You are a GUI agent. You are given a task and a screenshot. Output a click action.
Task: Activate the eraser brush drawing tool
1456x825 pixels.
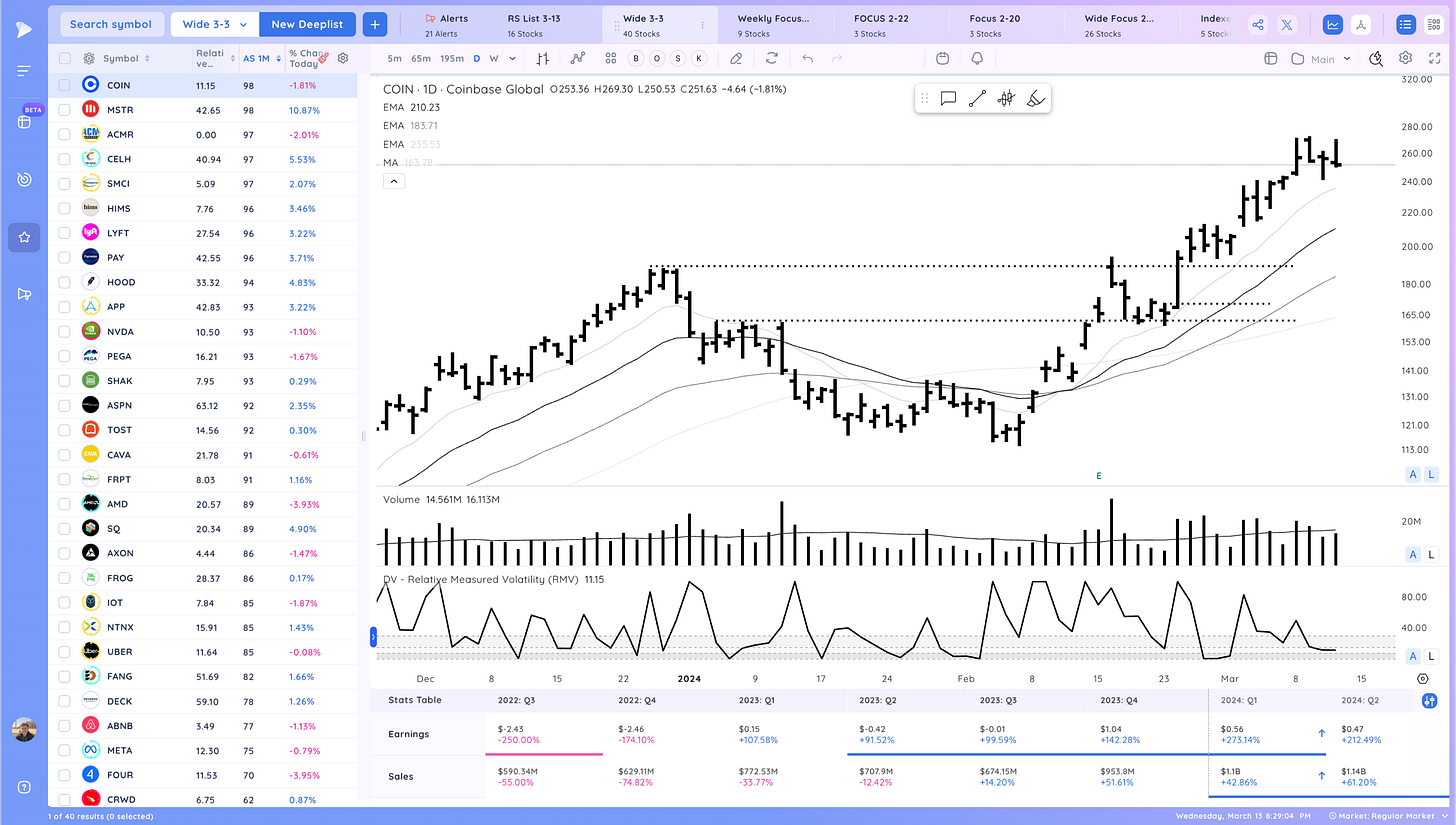[1036, 98]
